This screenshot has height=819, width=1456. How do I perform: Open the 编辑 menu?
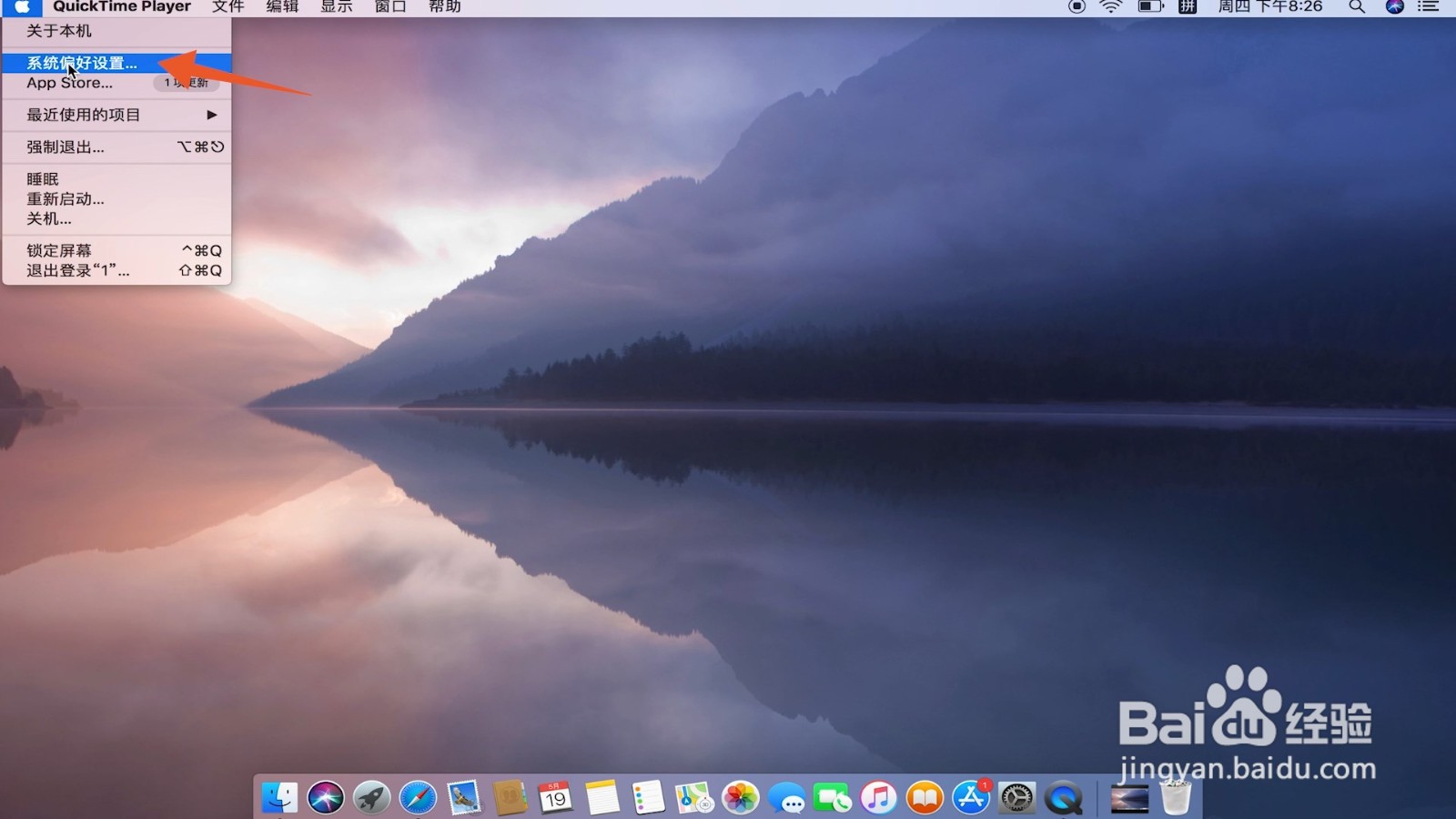pos(282,6)
